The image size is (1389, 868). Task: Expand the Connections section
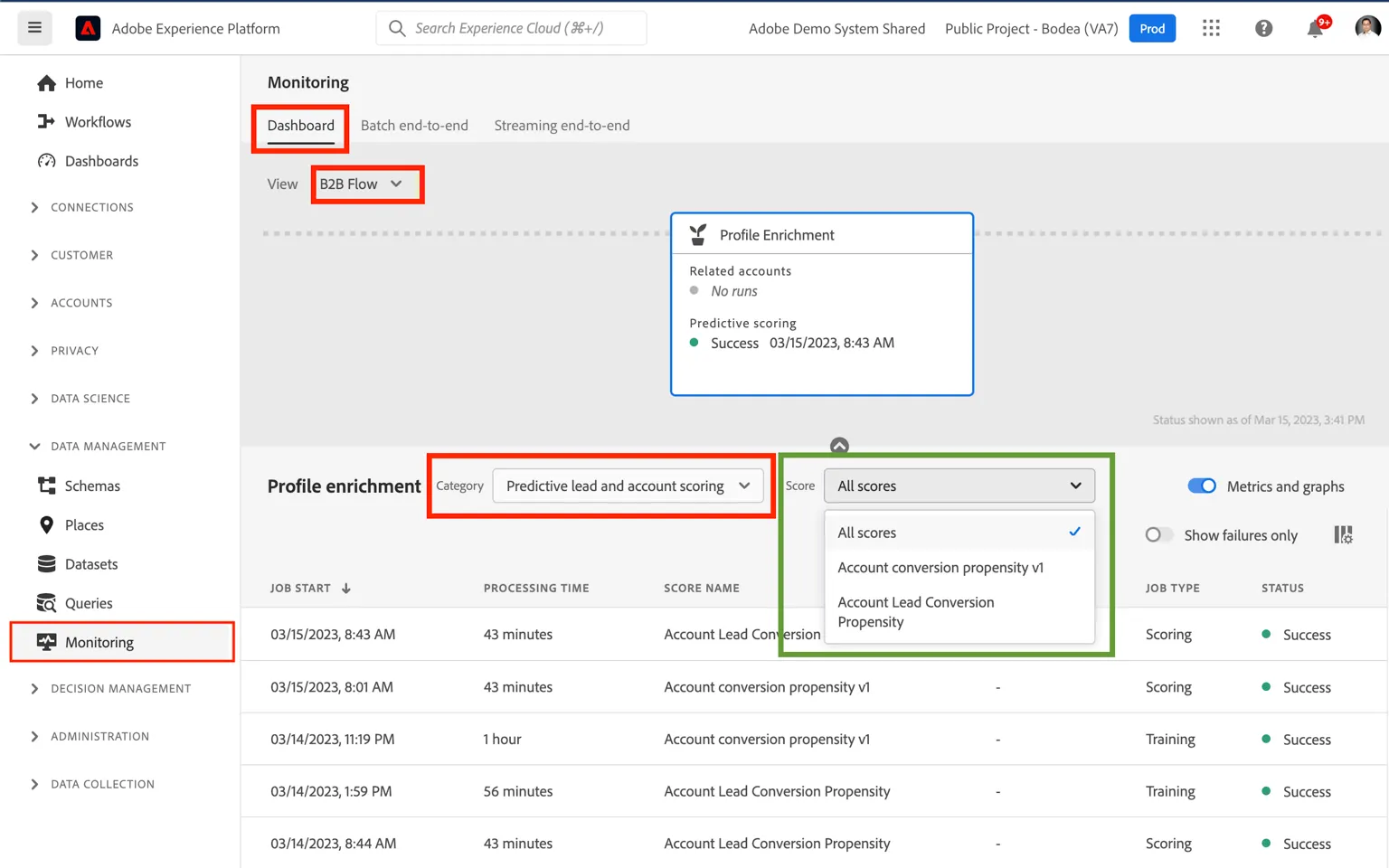[x=83, y=207]
